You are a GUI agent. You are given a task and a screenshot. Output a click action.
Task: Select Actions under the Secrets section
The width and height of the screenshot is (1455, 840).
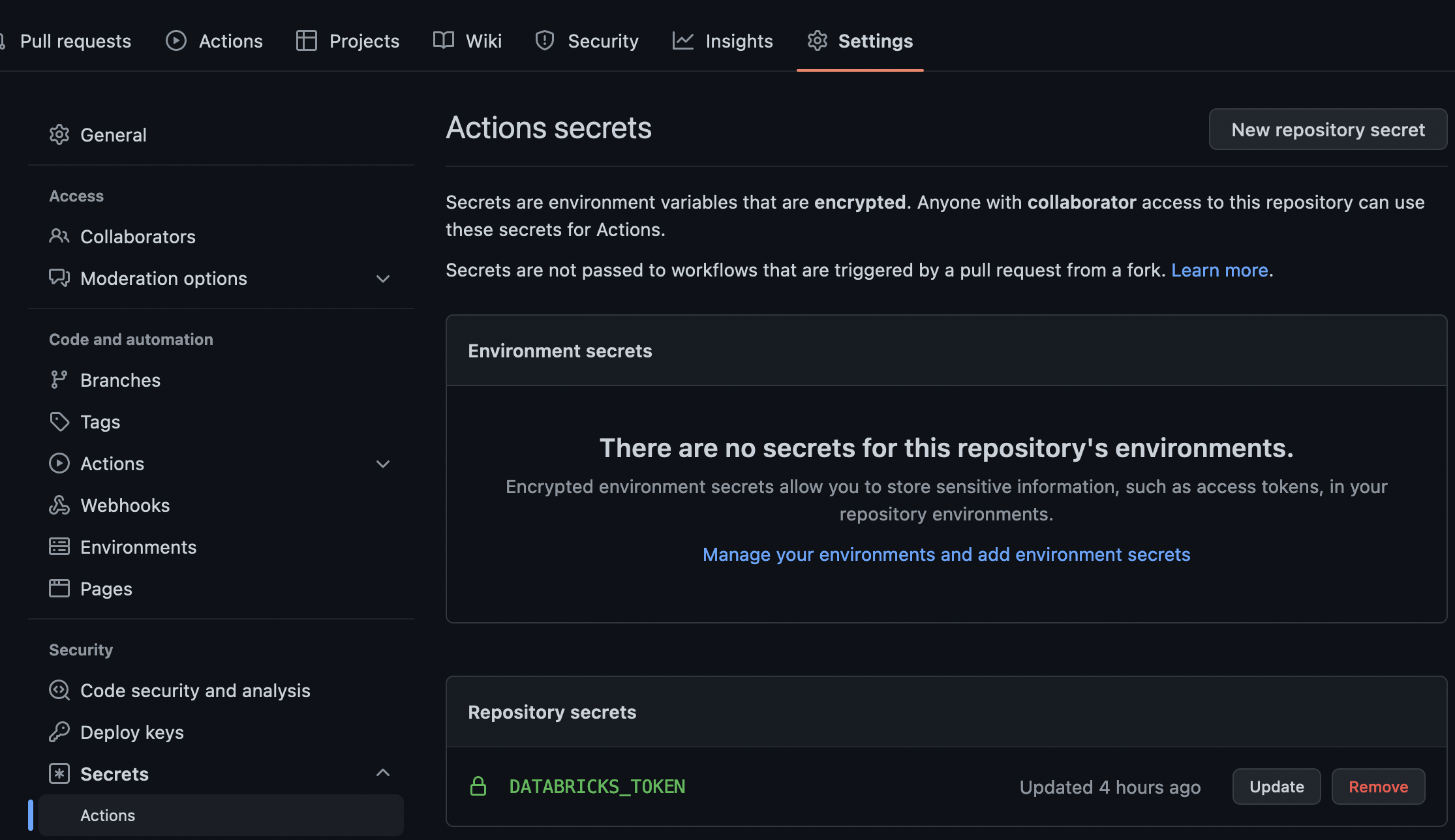tap(108, 815)
